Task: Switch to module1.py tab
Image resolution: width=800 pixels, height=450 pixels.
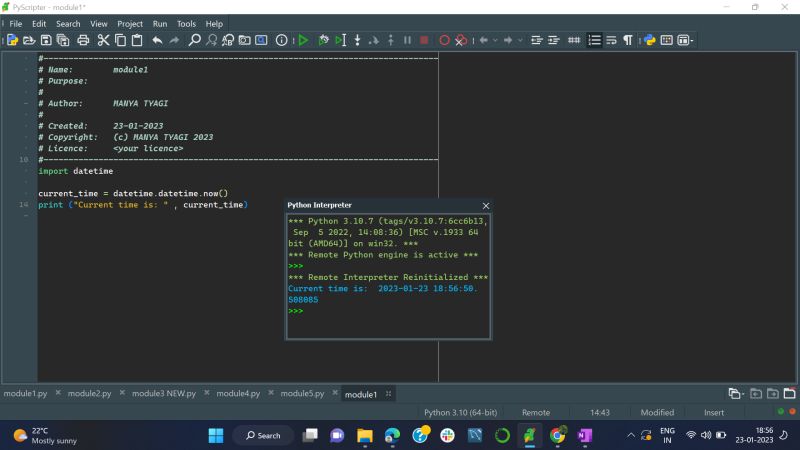Action: pos(26,394)
